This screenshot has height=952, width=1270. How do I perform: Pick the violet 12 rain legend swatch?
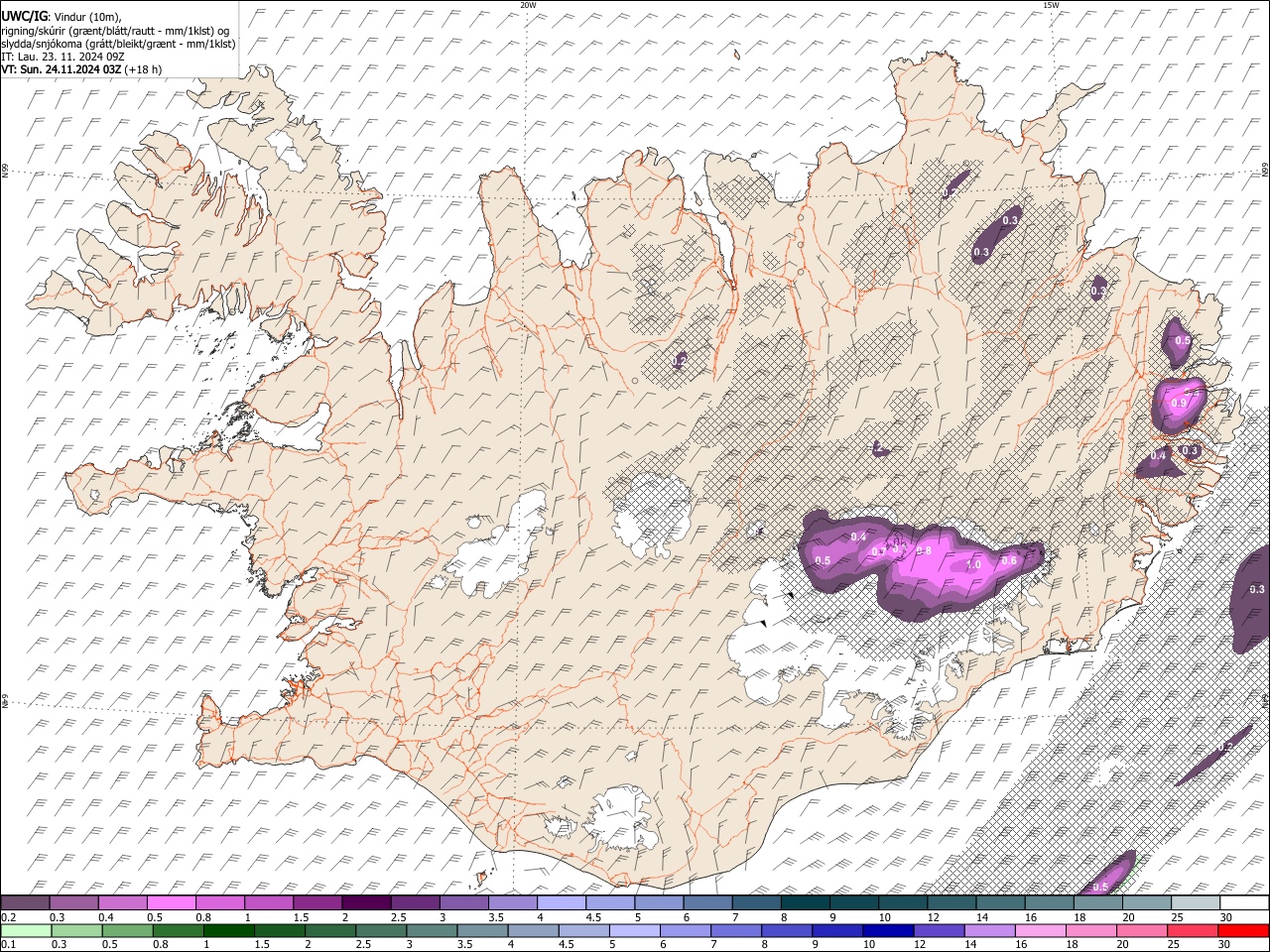[x=939, y=930]
